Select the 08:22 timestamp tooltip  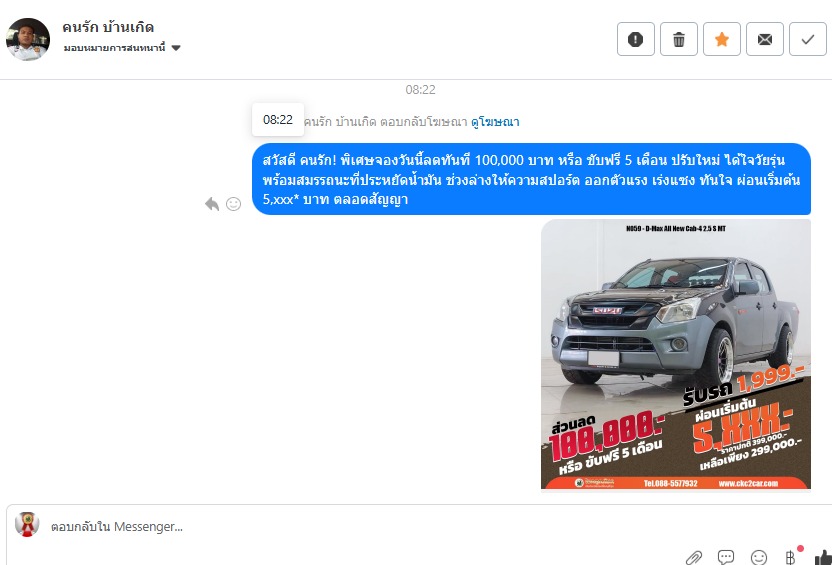[x=278, y=119]
